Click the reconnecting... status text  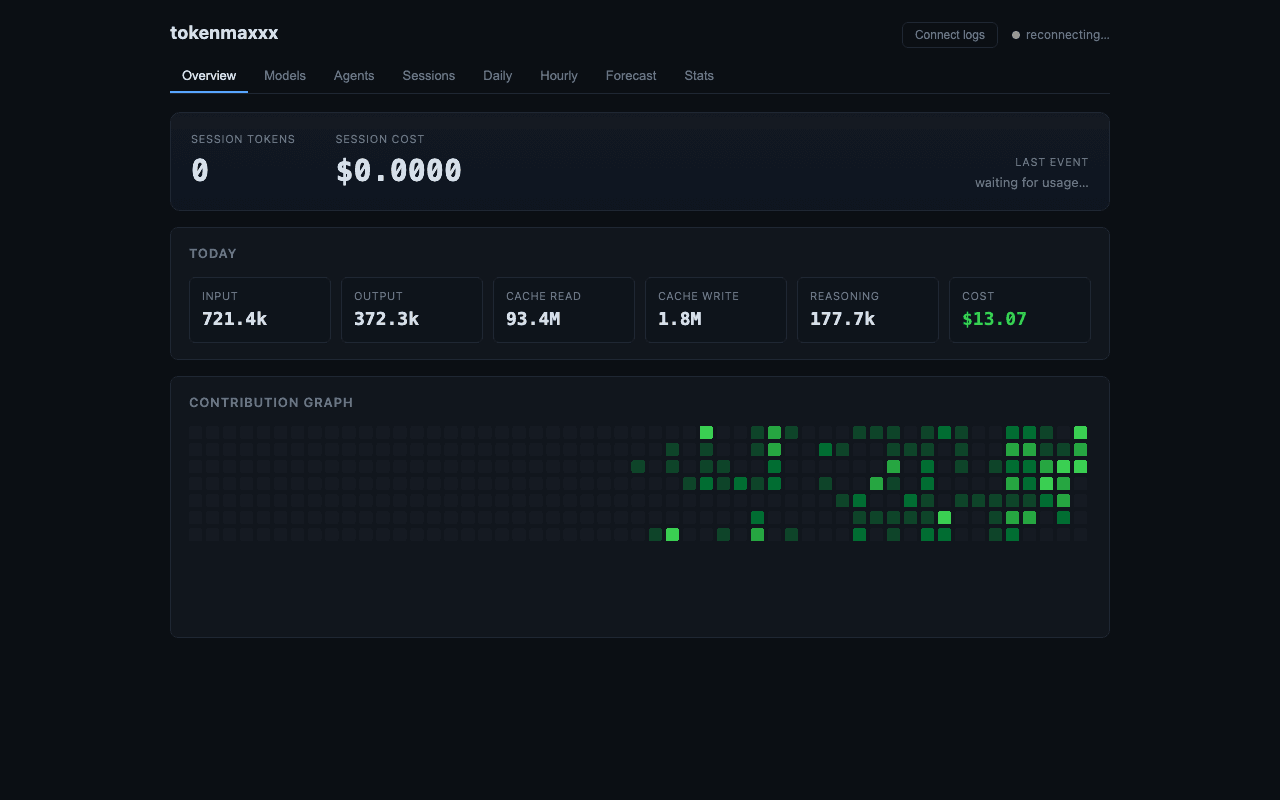tap(1068, 35)
